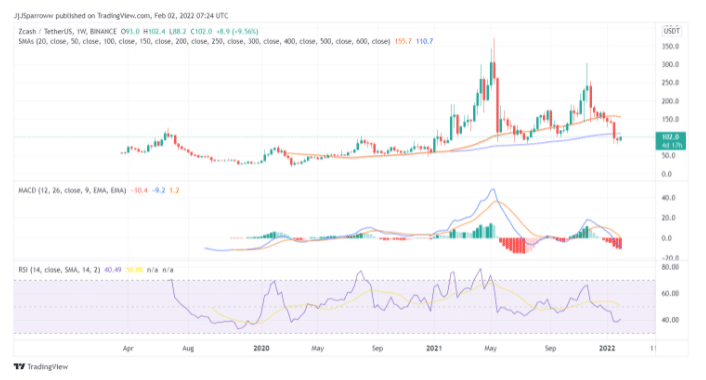The width and height of the screenshot is (706, 380).
Task: Click the 40.00 RSI axis label
Action: [670, 320]
